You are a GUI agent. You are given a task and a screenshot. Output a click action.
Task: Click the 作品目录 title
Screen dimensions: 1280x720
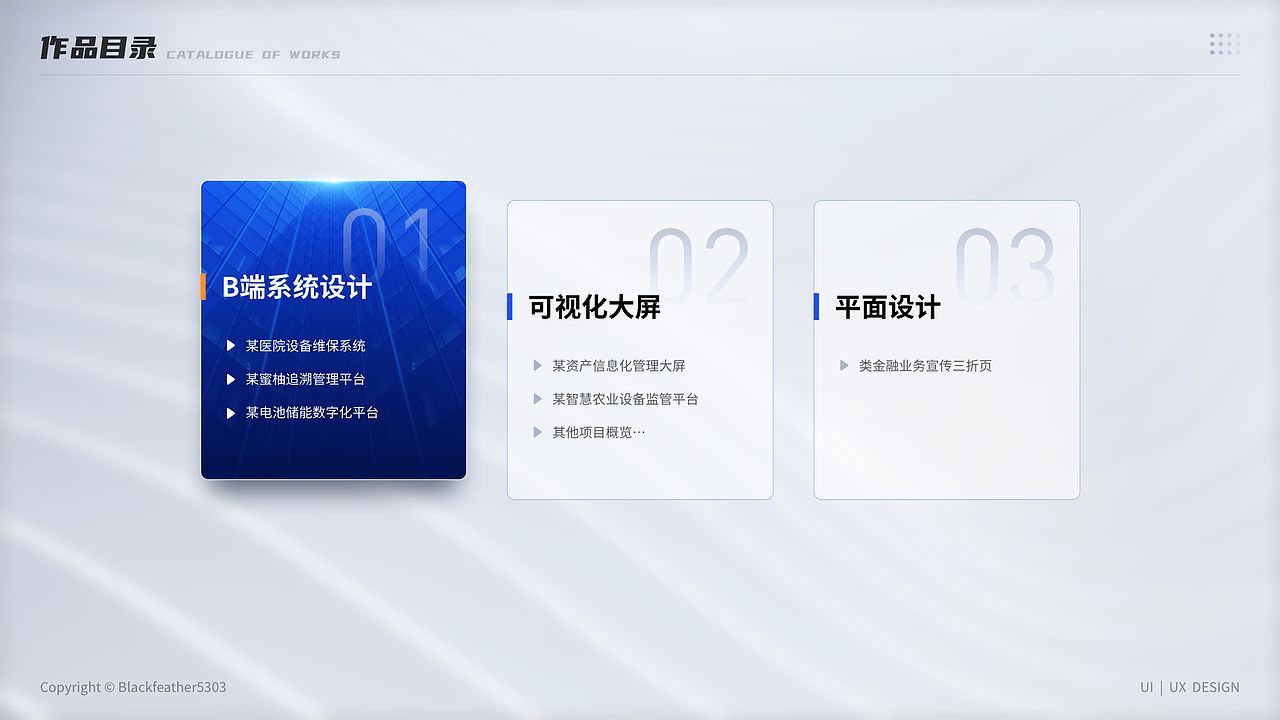coord(97,46)
